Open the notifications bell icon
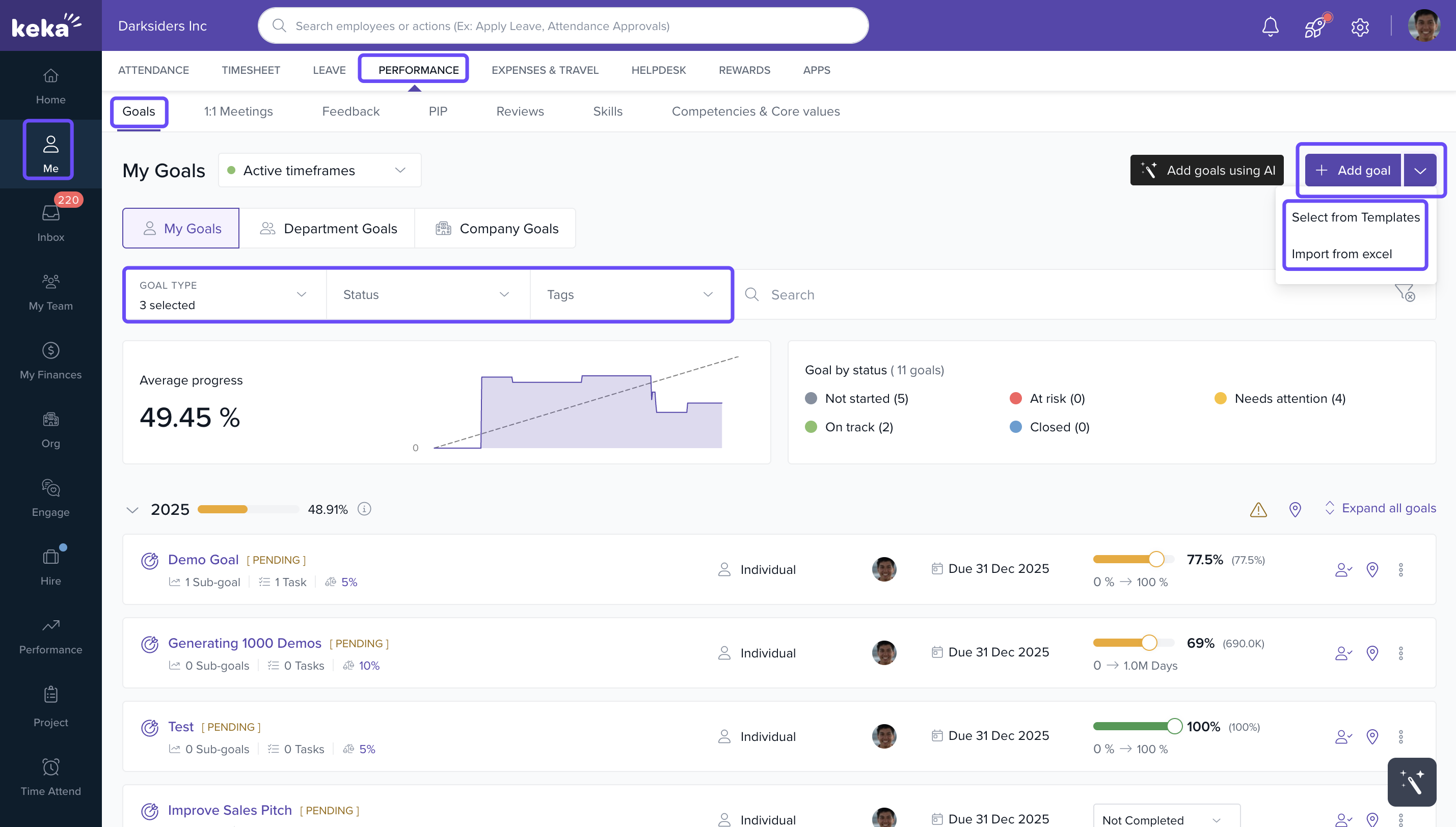1456x827 pixels. pyautogui.click(x=1270, y=26)
